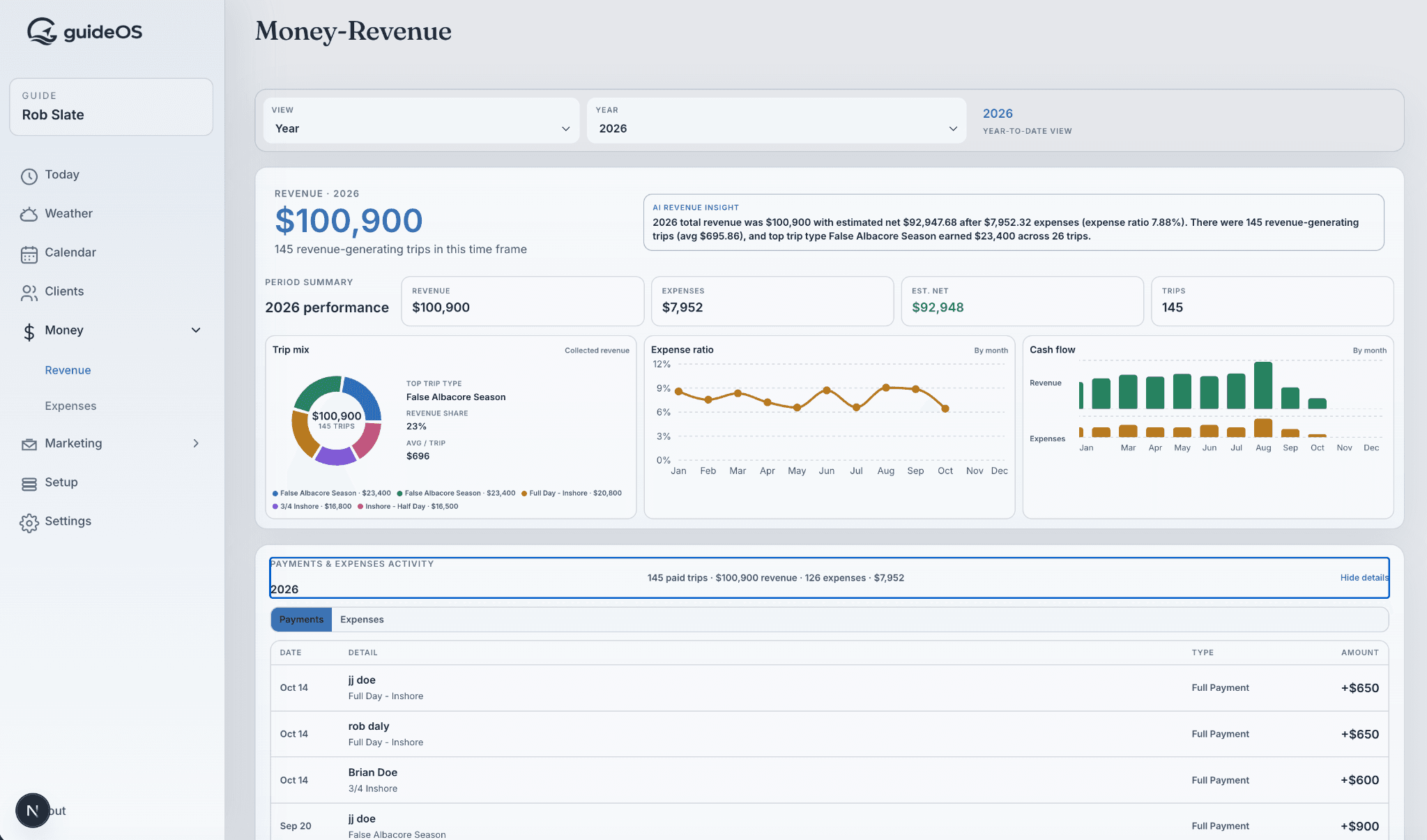Viewport: 1427px width, 840px height.
Task: Click the Inshore - Half Day legend entry
Action: [408, 507]
